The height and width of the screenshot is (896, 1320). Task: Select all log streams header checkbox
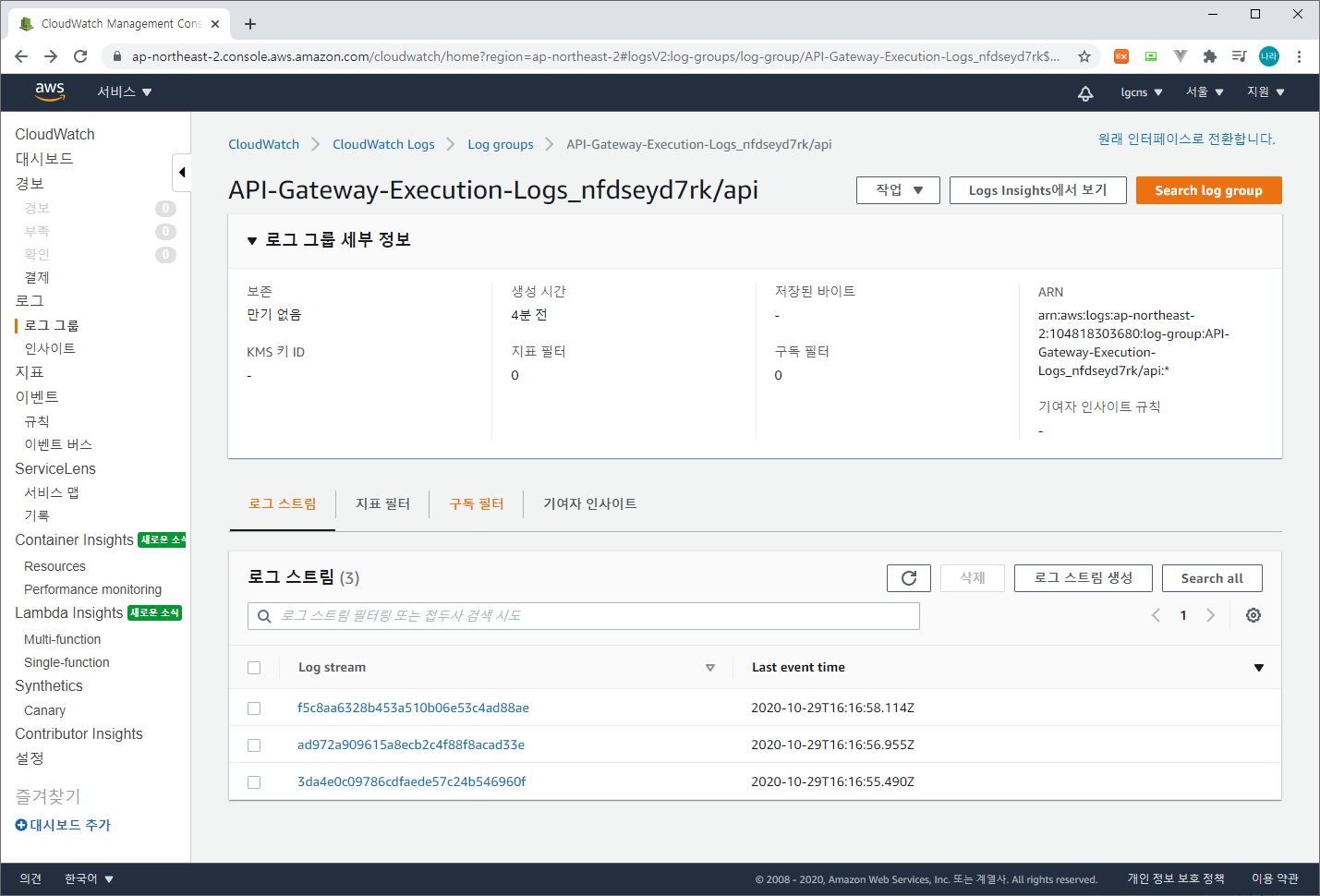click(x=254, y=668)
